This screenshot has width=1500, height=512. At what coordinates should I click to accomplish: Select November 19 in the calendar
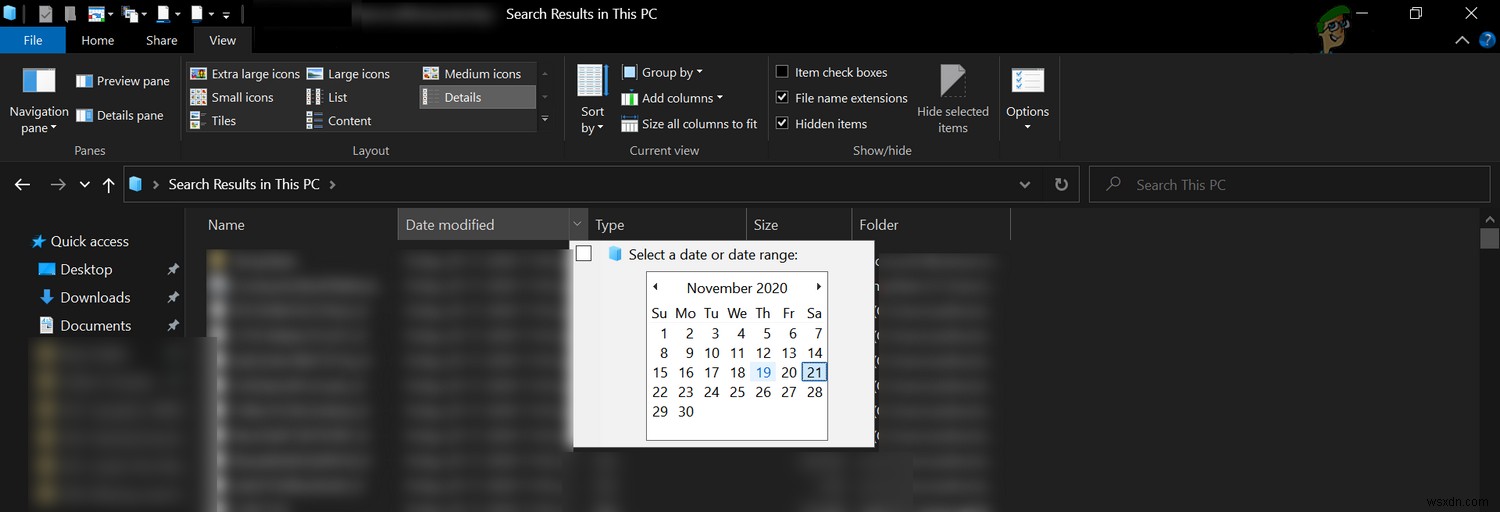point(763,372)
